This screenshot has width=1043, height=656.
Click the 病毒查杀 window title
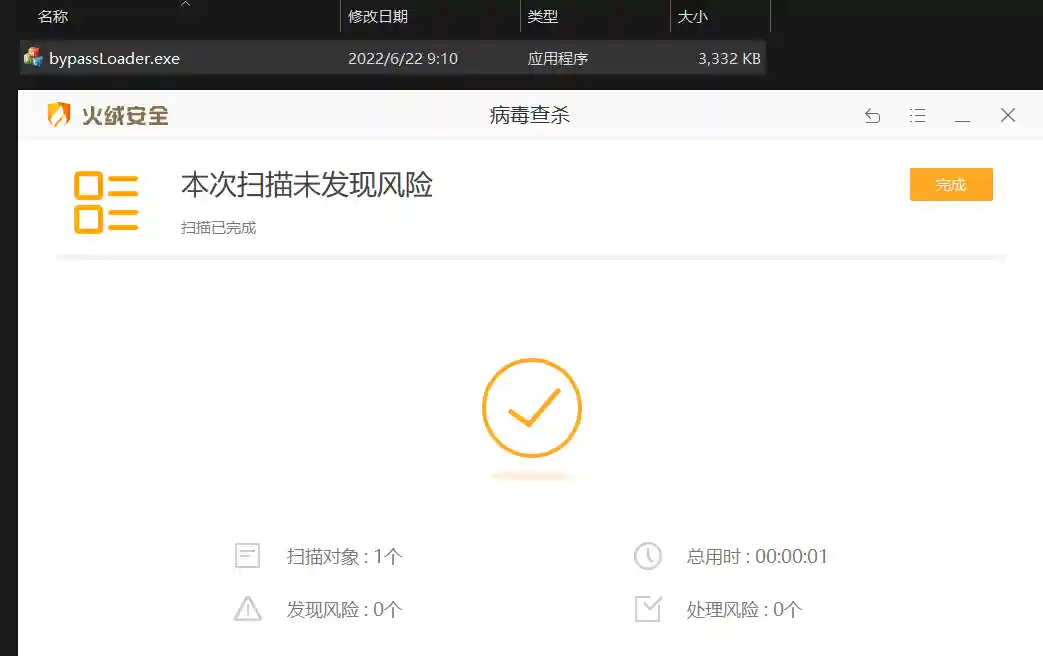(x=529, y=115)
